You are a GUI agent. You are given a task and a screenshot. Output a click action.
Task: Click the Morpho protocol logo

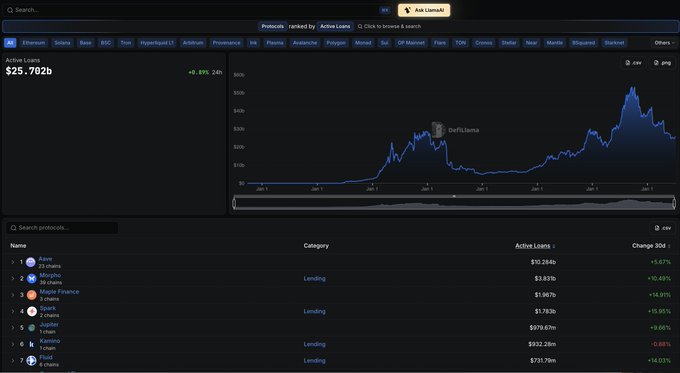(x=32, y=278)
